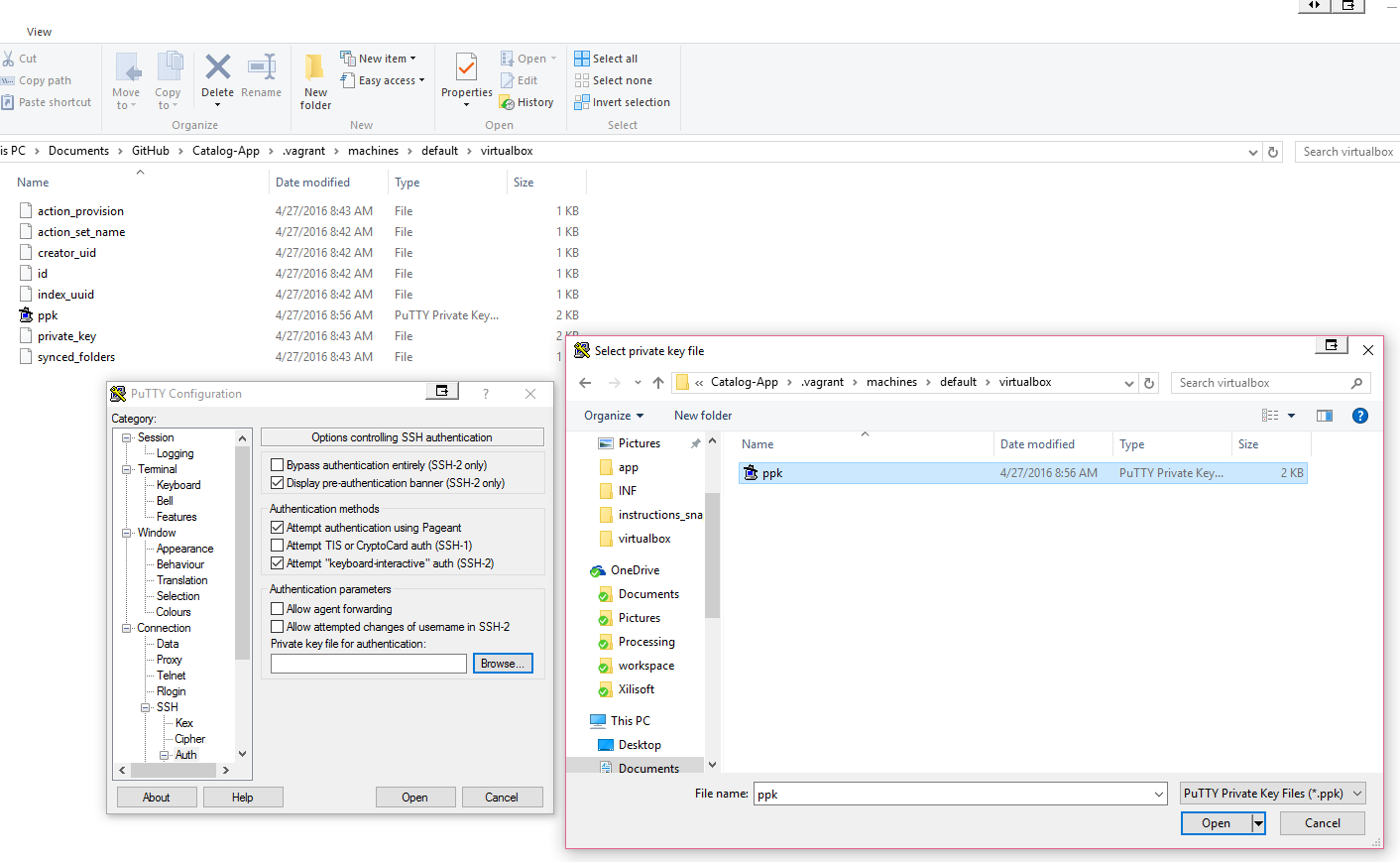Enable Allow agent forwarding checkbox
Image resolution: width=1400 pixels, height=862 pixels.
[x=278, y=609]
